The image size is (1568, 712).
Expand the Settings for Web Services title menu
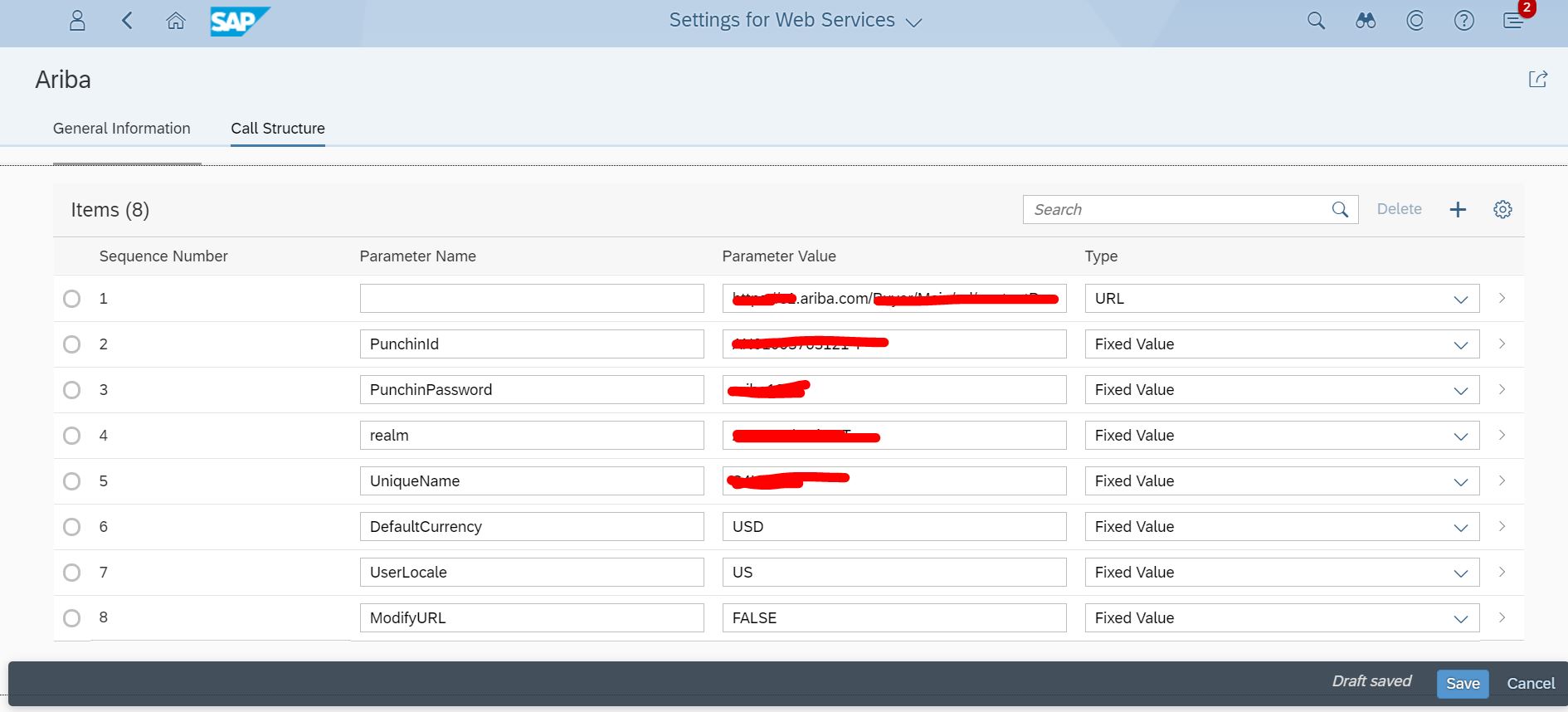click(913, 22)
